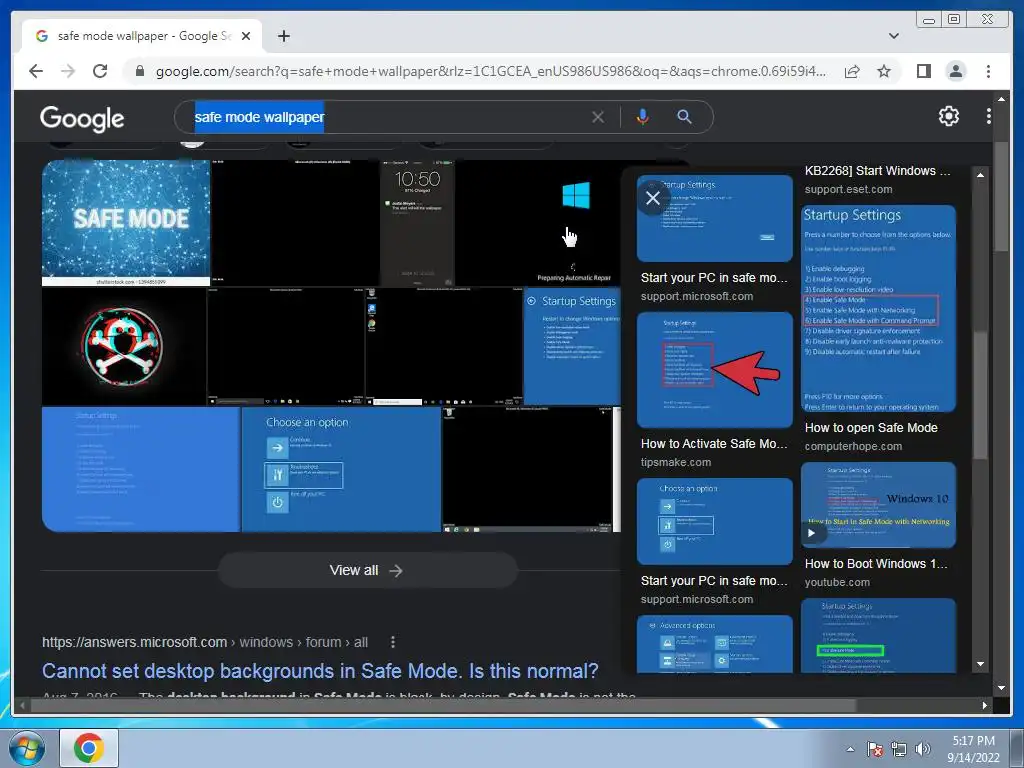
Task: Open tipsmake.com source link
Action: (676, 462)
